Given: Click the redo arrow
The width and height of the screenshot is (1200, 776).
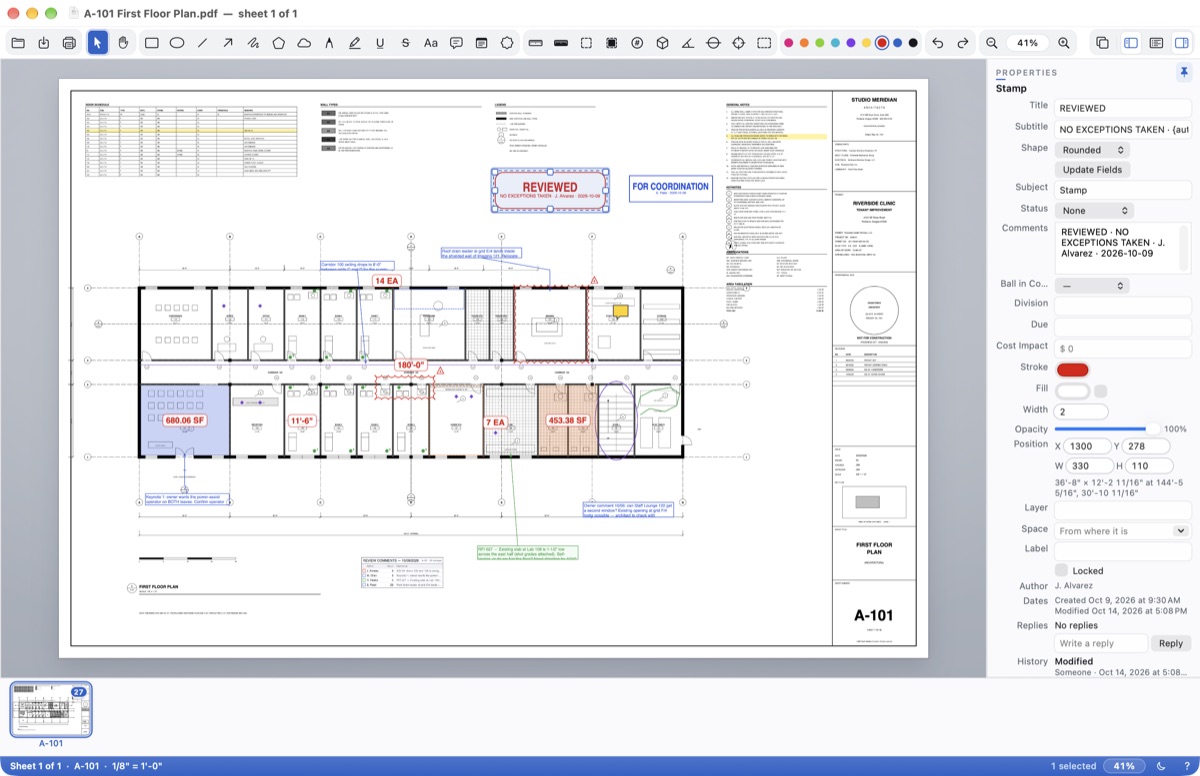Looking at the screenshot, I should pyautogui.click(x=963, y=43).
